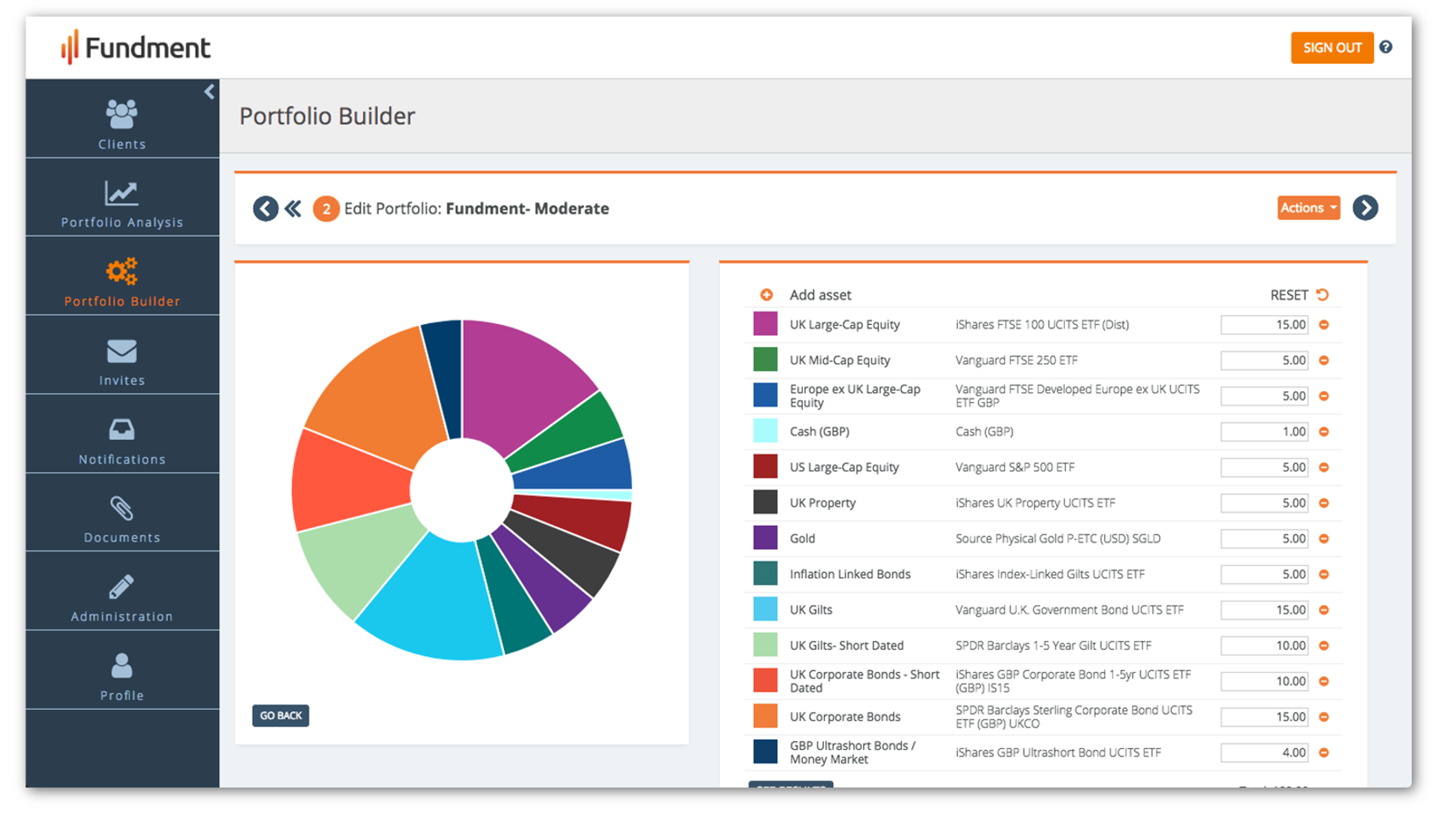1456x822 pixels.
Task: Edit Gold weight field
Action: (1264, 539)
